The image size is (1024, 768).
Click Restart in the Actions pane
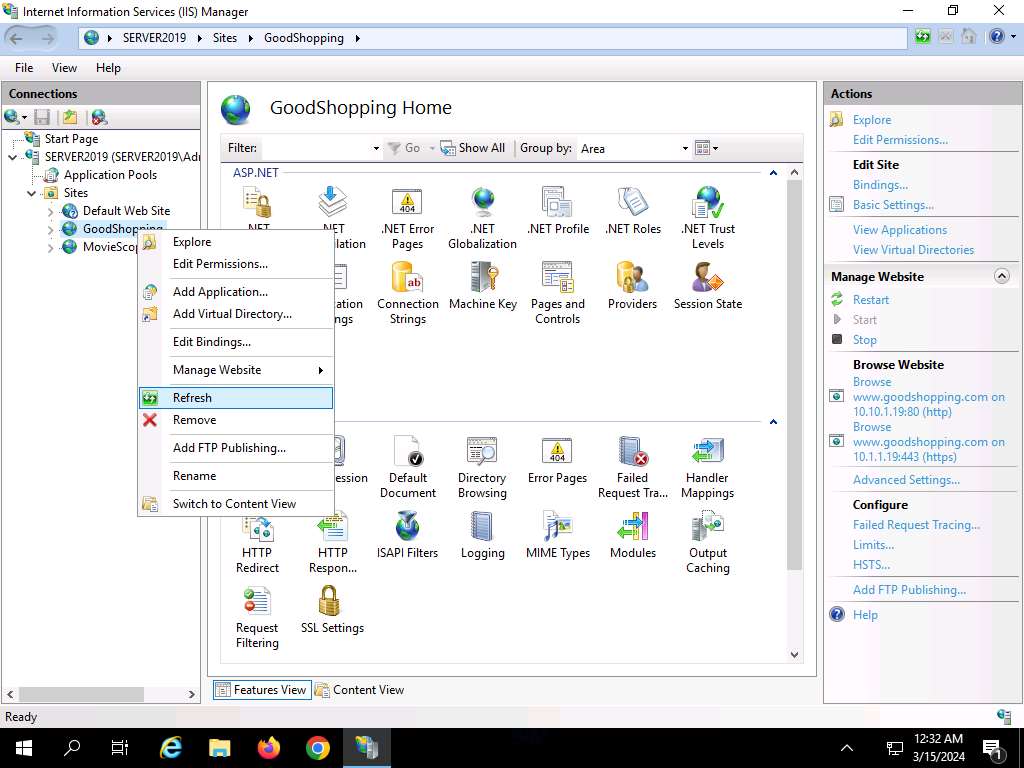(x=870, y=300)
